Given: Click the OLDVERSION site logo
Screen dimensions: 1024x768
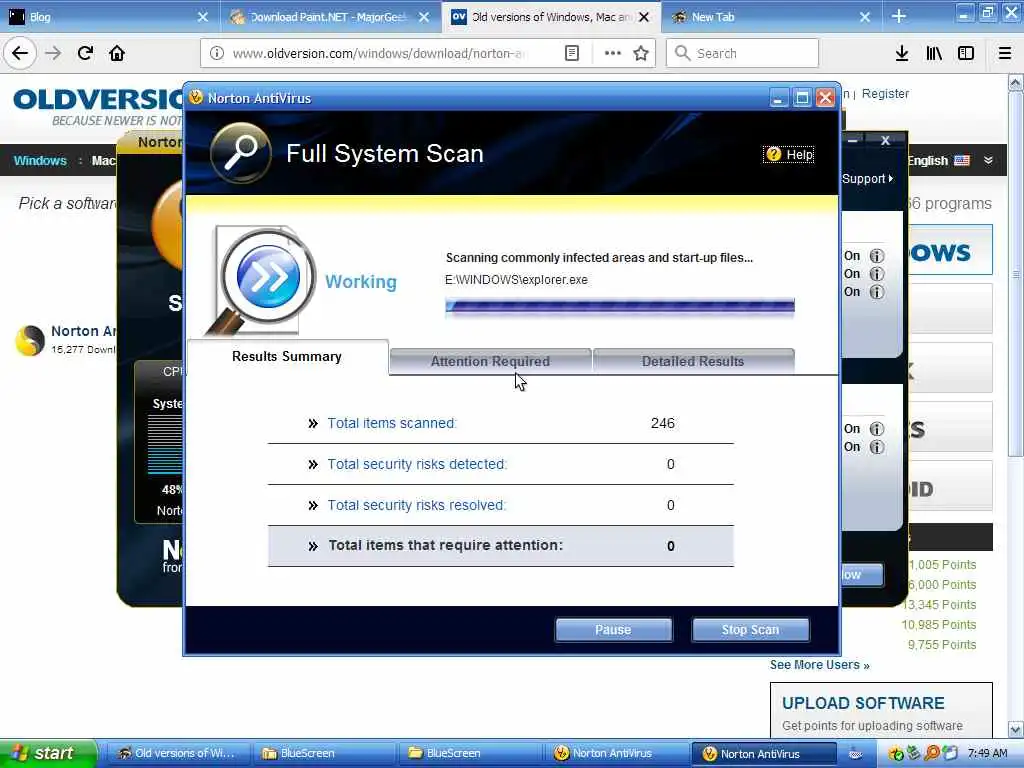Looking at the screenshot, I should (98, 100).
